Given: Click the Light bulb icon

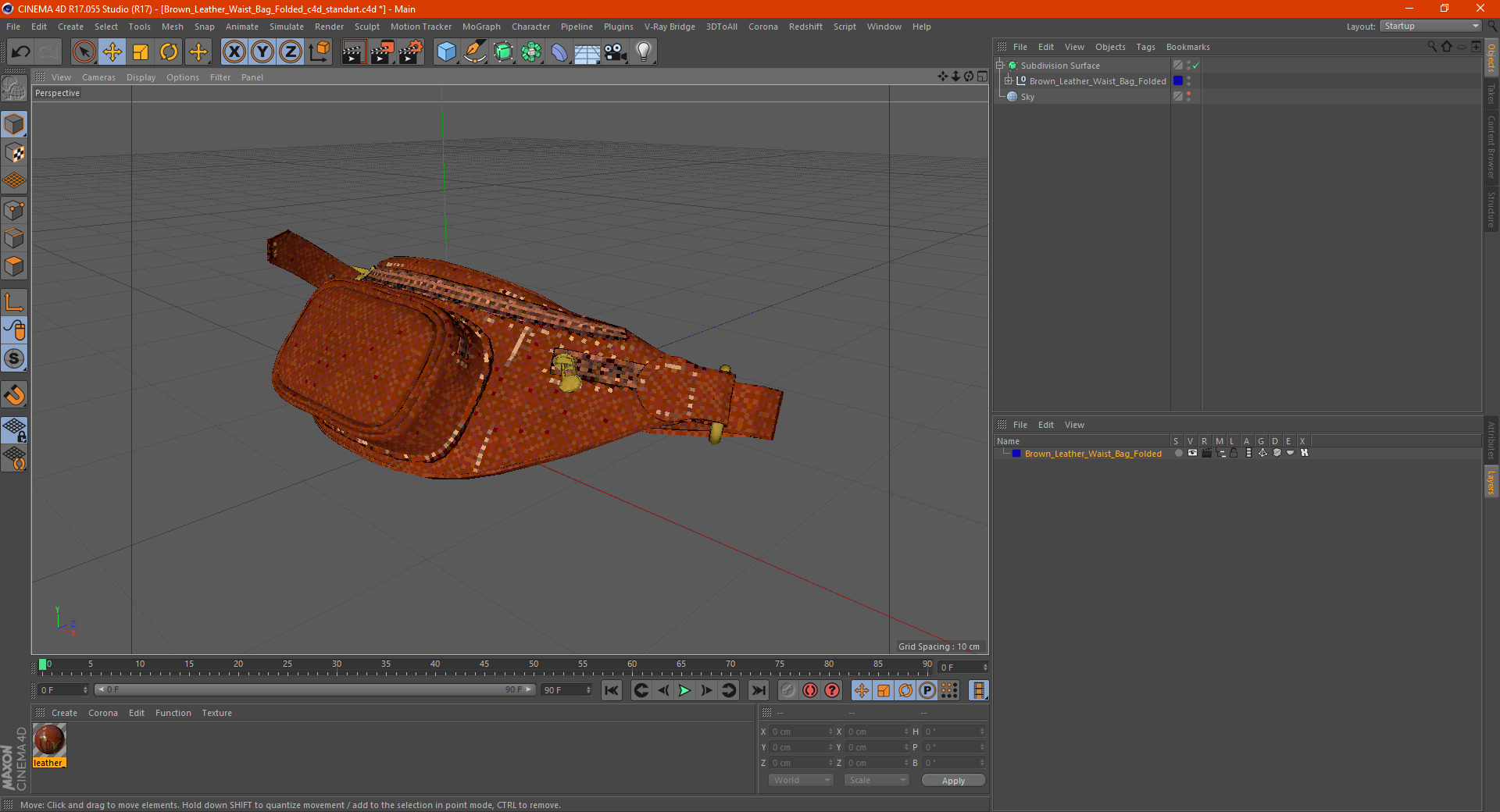Looking at the screenshot, I should point(643,52).
